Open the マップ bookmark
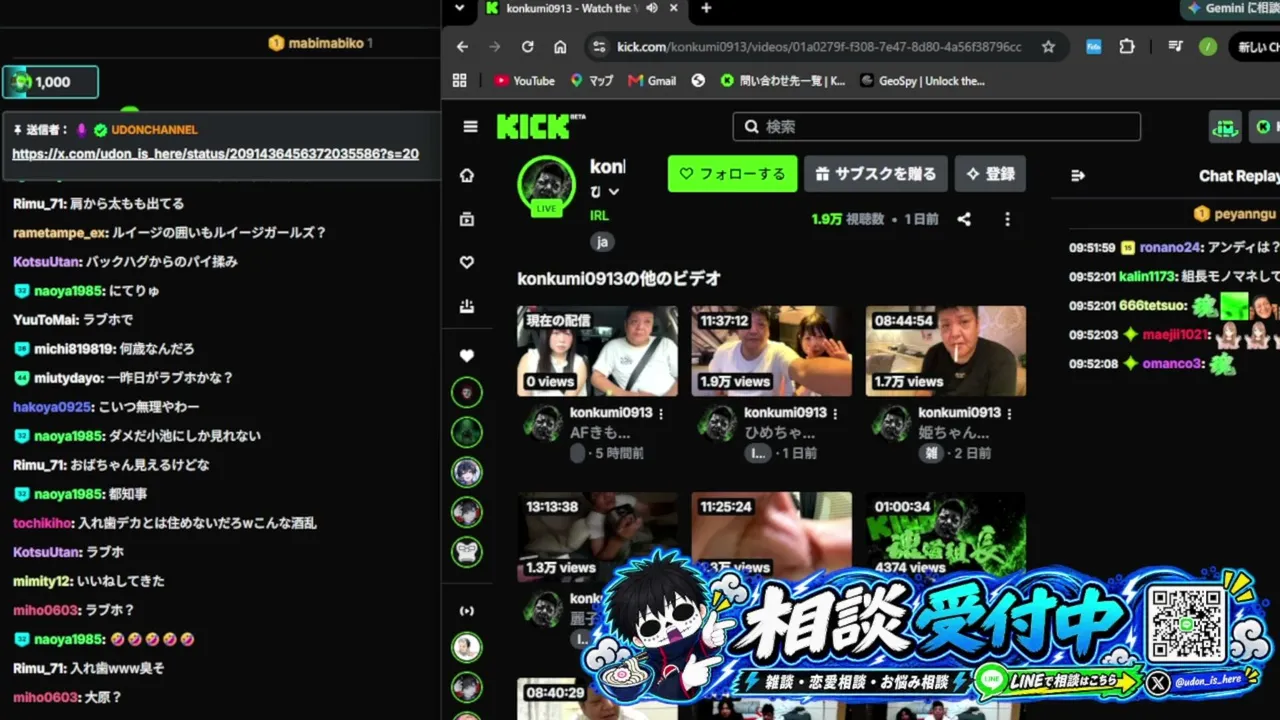The image size is (1280, 720). [591, 81]
